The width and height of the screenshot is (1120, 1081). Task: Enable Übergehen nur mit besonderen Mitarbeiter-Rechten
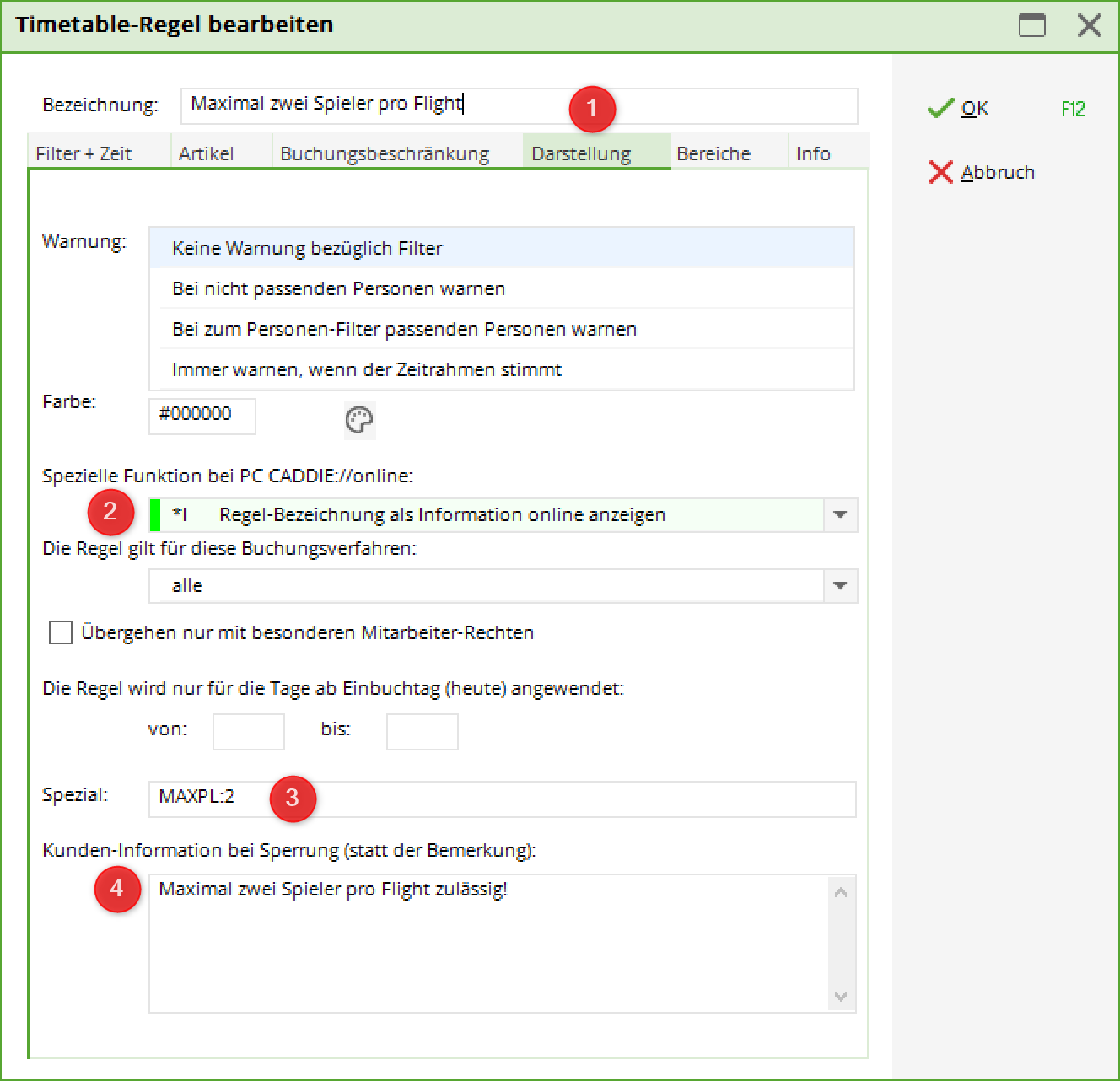tap(61, 632)
